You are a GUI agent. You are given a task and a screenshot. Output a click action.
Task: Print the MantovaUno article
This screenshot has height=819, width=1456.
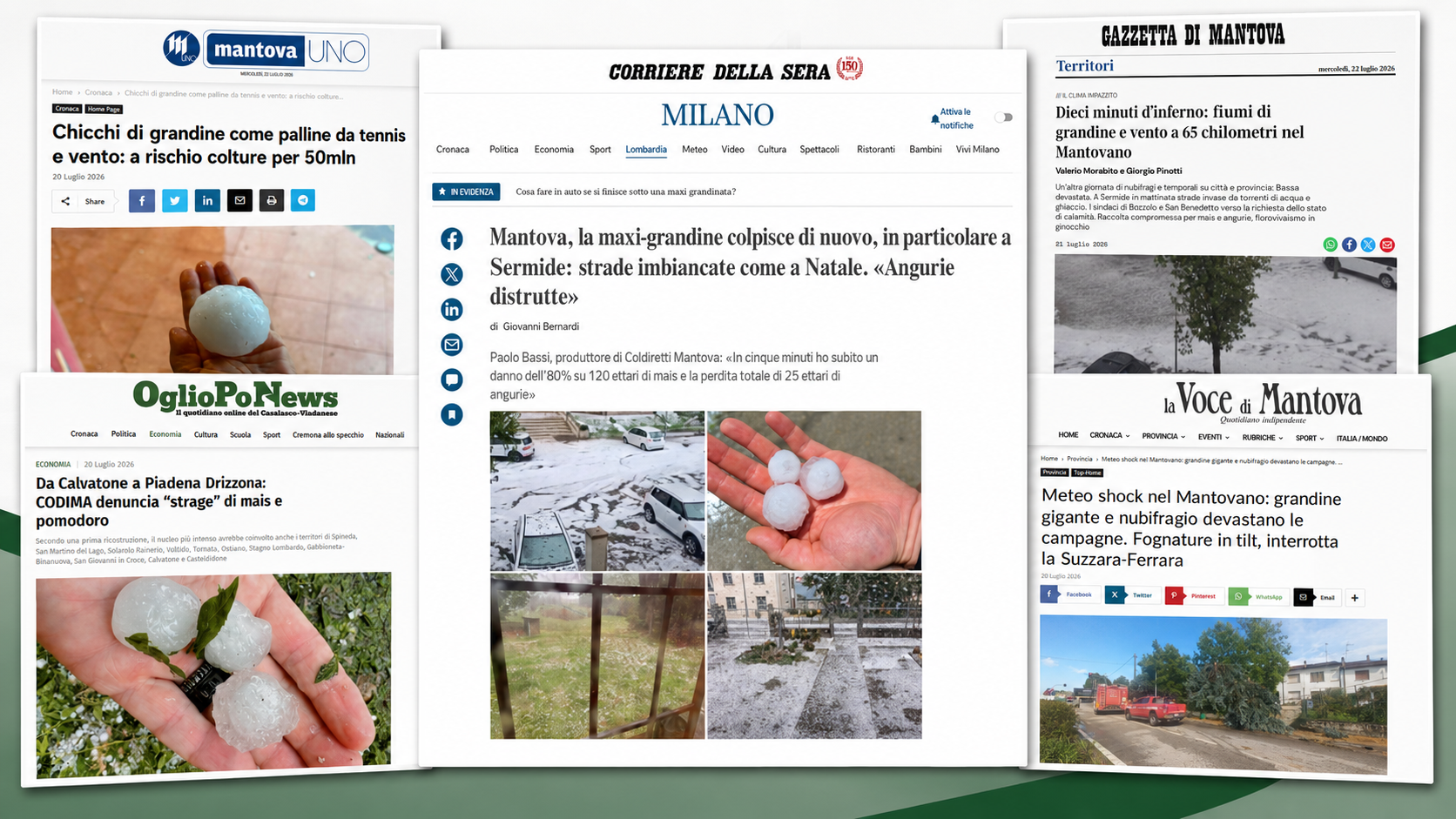(272, 200)
